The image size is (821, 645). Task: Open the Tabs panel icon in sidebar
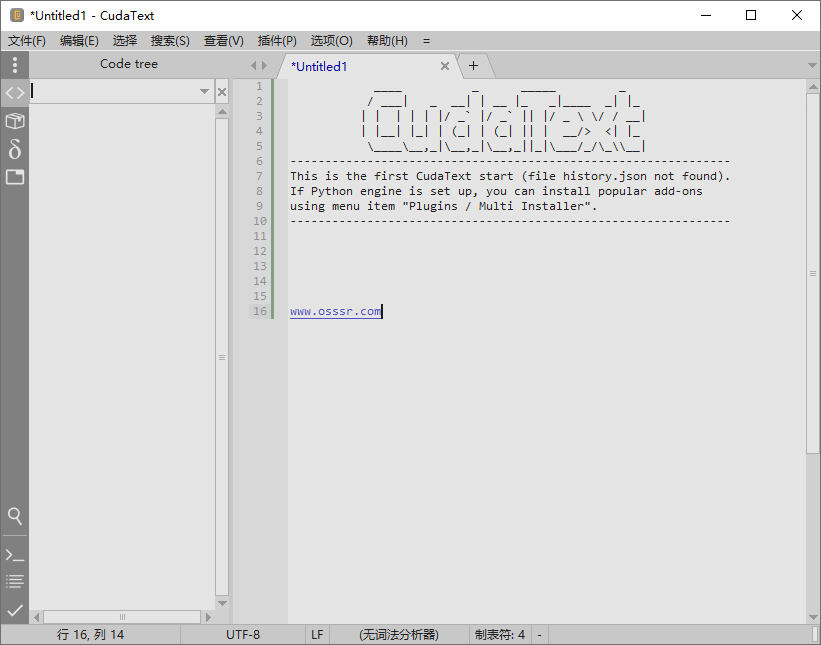(14, 177)
